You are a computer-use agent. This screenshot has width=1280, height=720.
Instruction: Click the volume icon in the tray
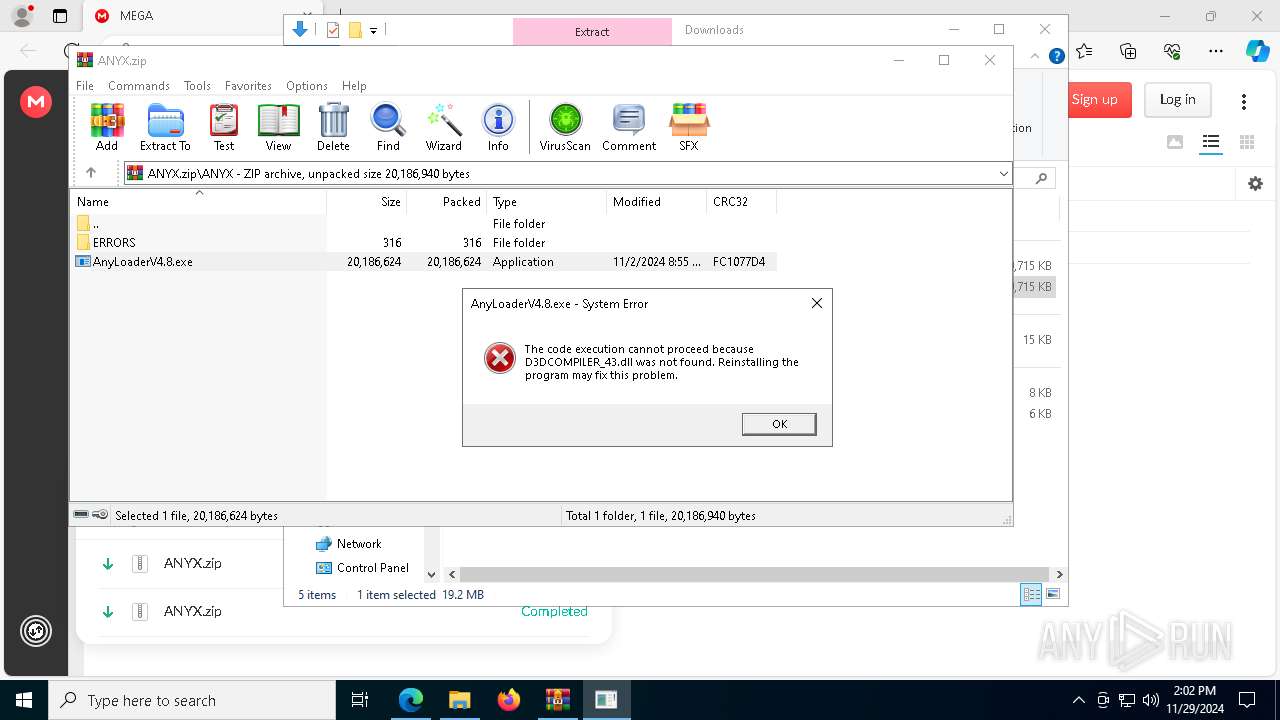(1150, 700)
